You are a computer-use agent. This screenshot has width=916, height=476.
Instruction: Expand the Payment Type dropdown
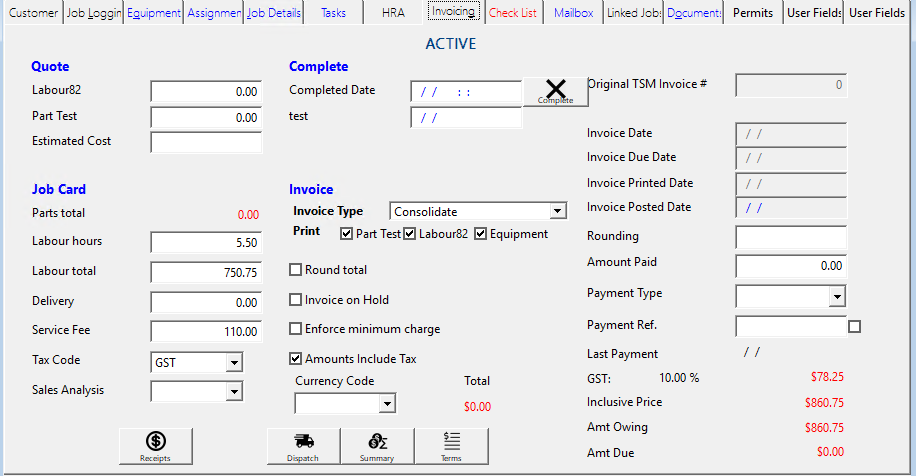tap(837, 297)
